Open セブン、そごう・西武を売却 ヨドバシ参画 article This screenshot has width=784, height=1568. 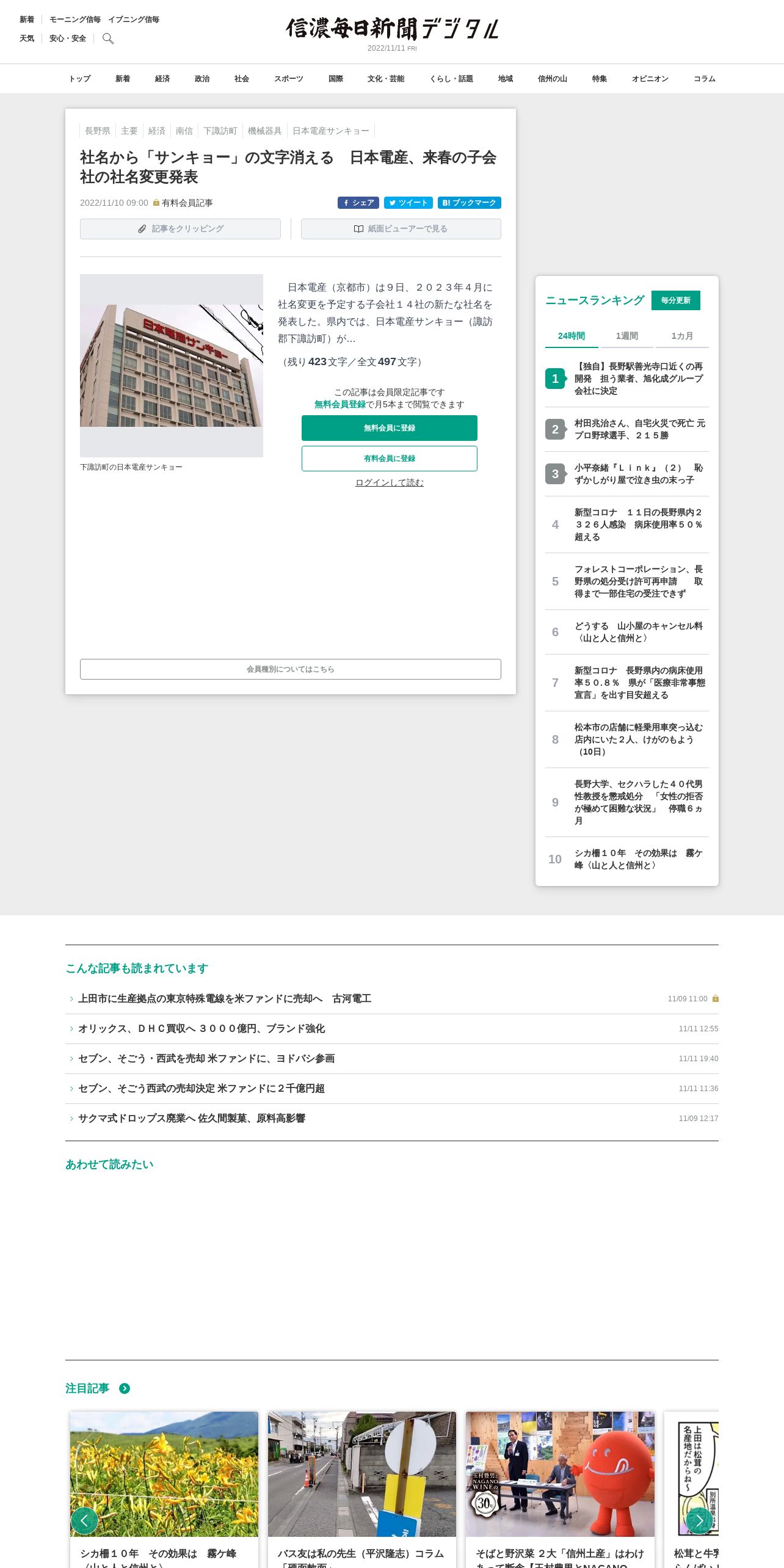click(206, 1059)
